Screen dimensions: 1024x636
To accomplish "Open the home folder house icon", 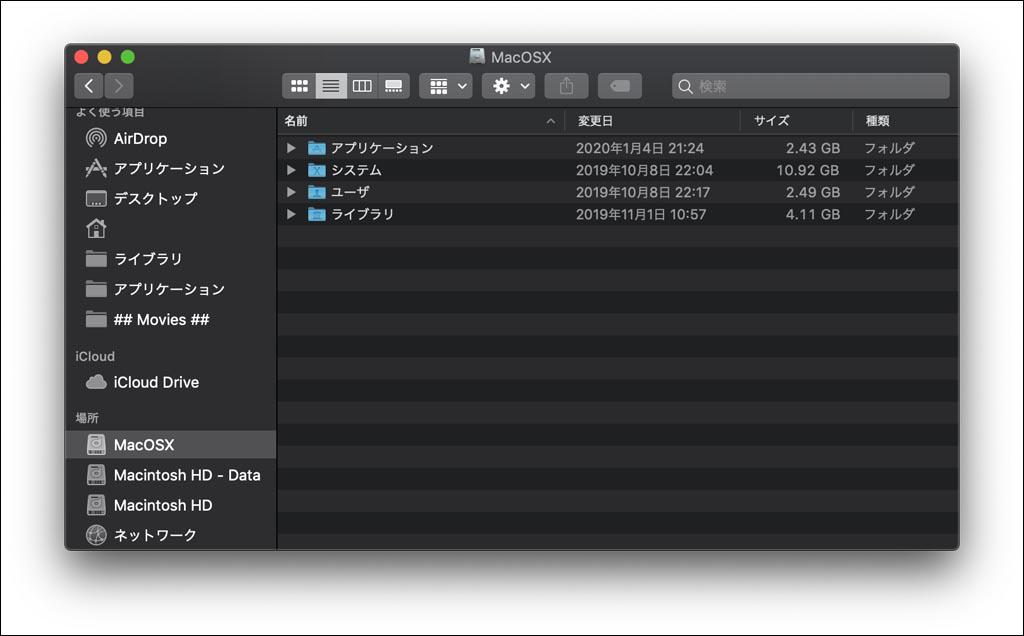I will [96, 229].
